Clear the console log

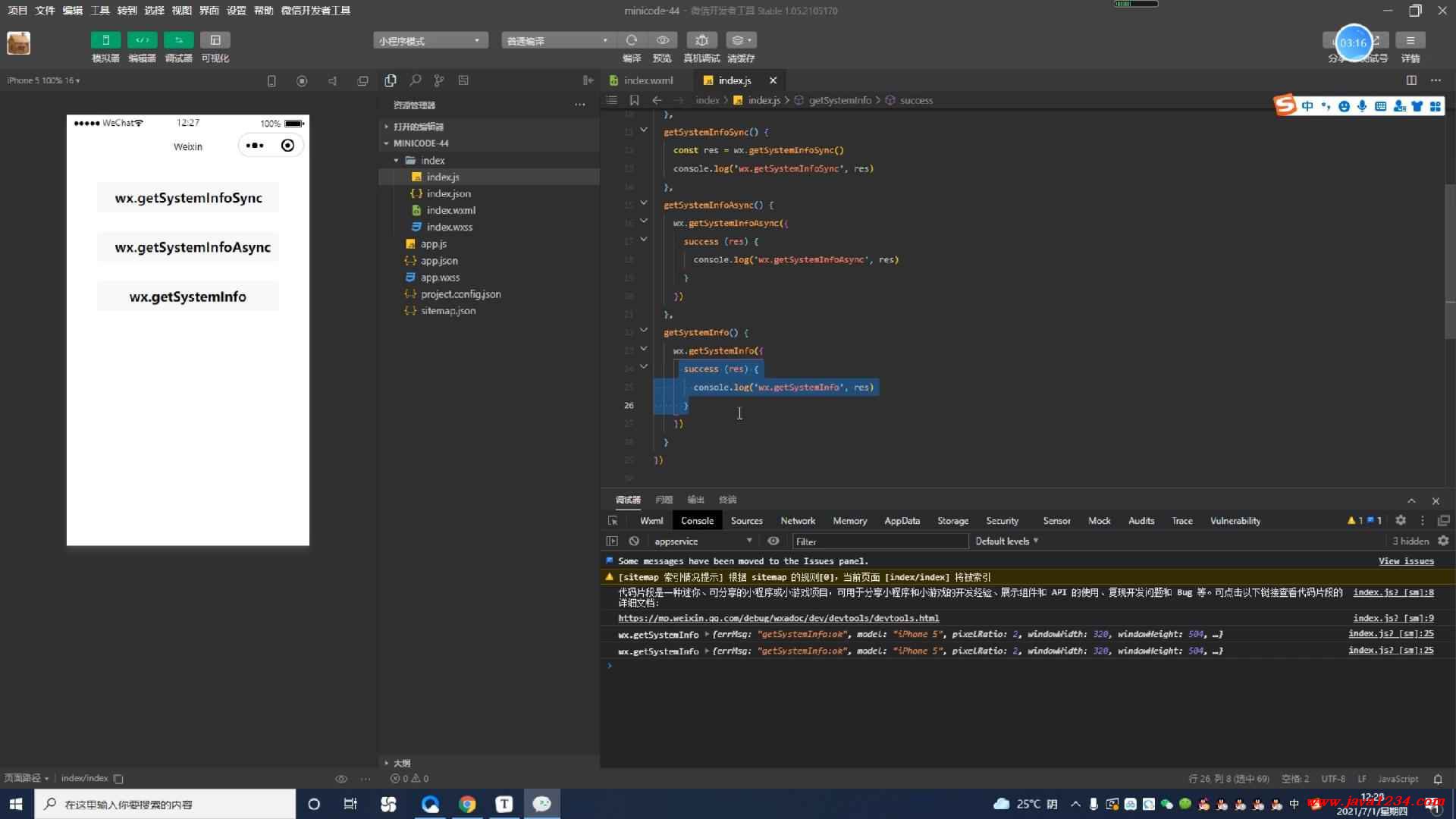(634, 541)
